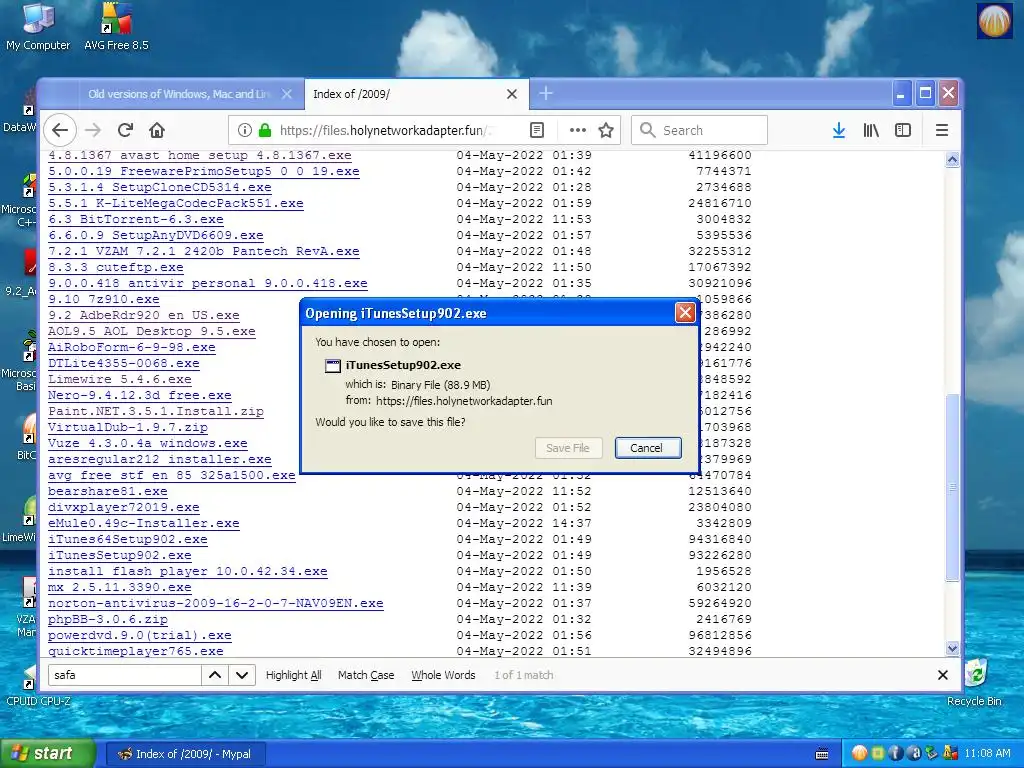Screen dimensions: 1024x768
Task: Open link 4.8.1367 avast home setup exe
Action: (200, 155)
